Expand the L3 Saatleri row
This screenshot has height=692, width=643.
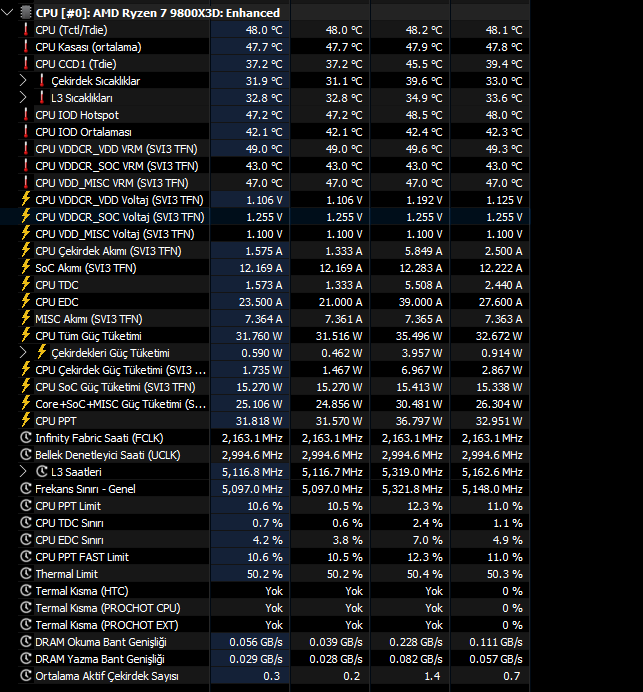click(23, 472)
